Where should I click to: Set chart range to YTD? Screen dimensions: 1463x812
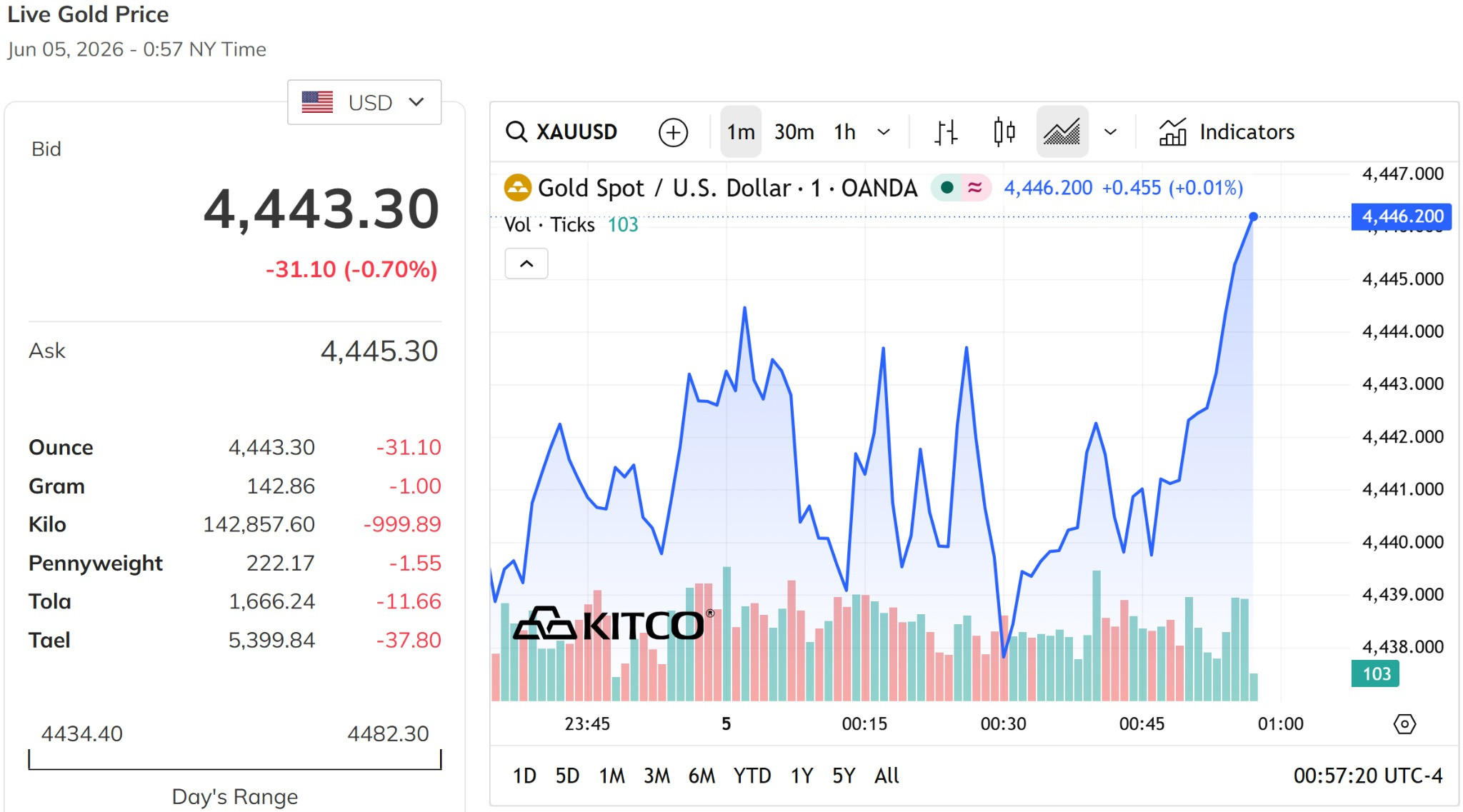pyautogui.click(x=752, y=776)
